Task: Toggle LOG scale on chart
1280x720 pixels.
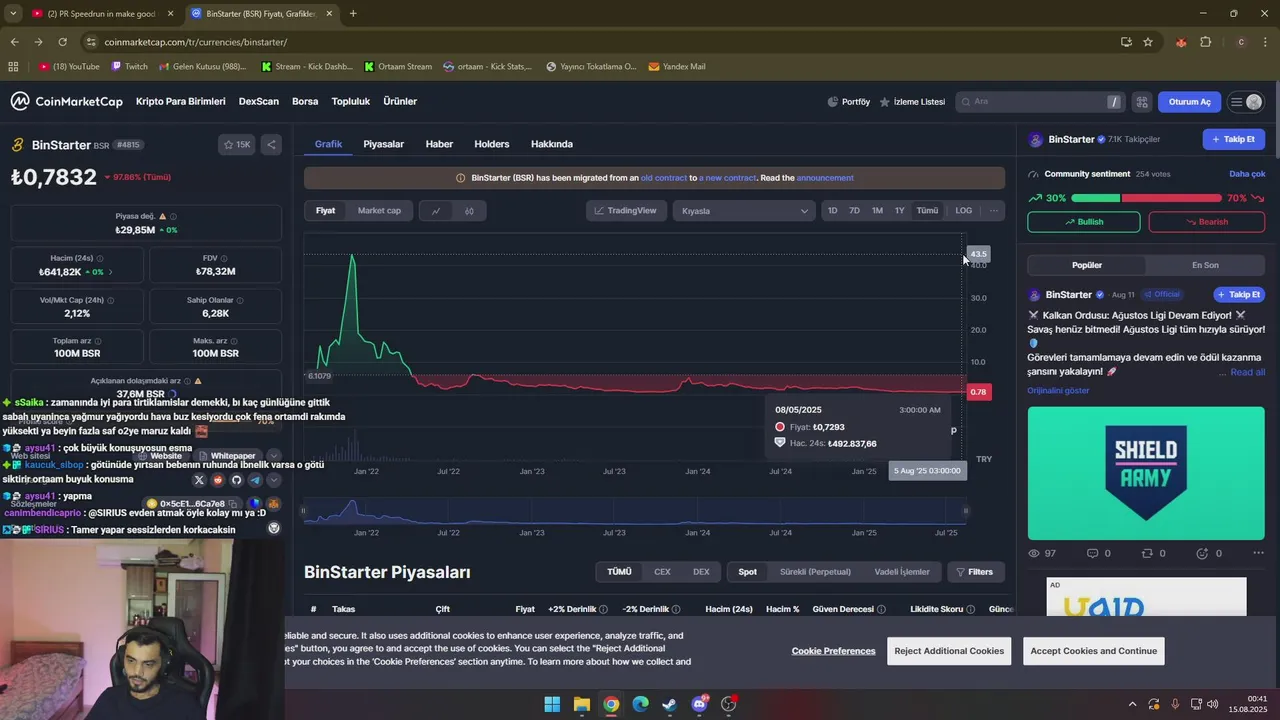Action: 963,211
